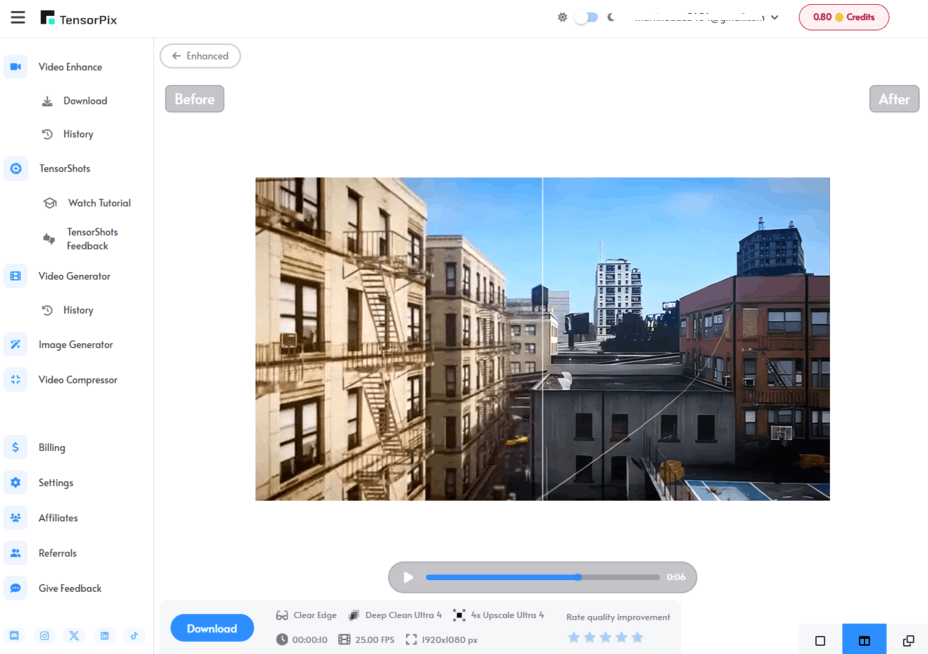Click the TensorShots sidebar icon

pyautogui.click(x=16, y=169)
